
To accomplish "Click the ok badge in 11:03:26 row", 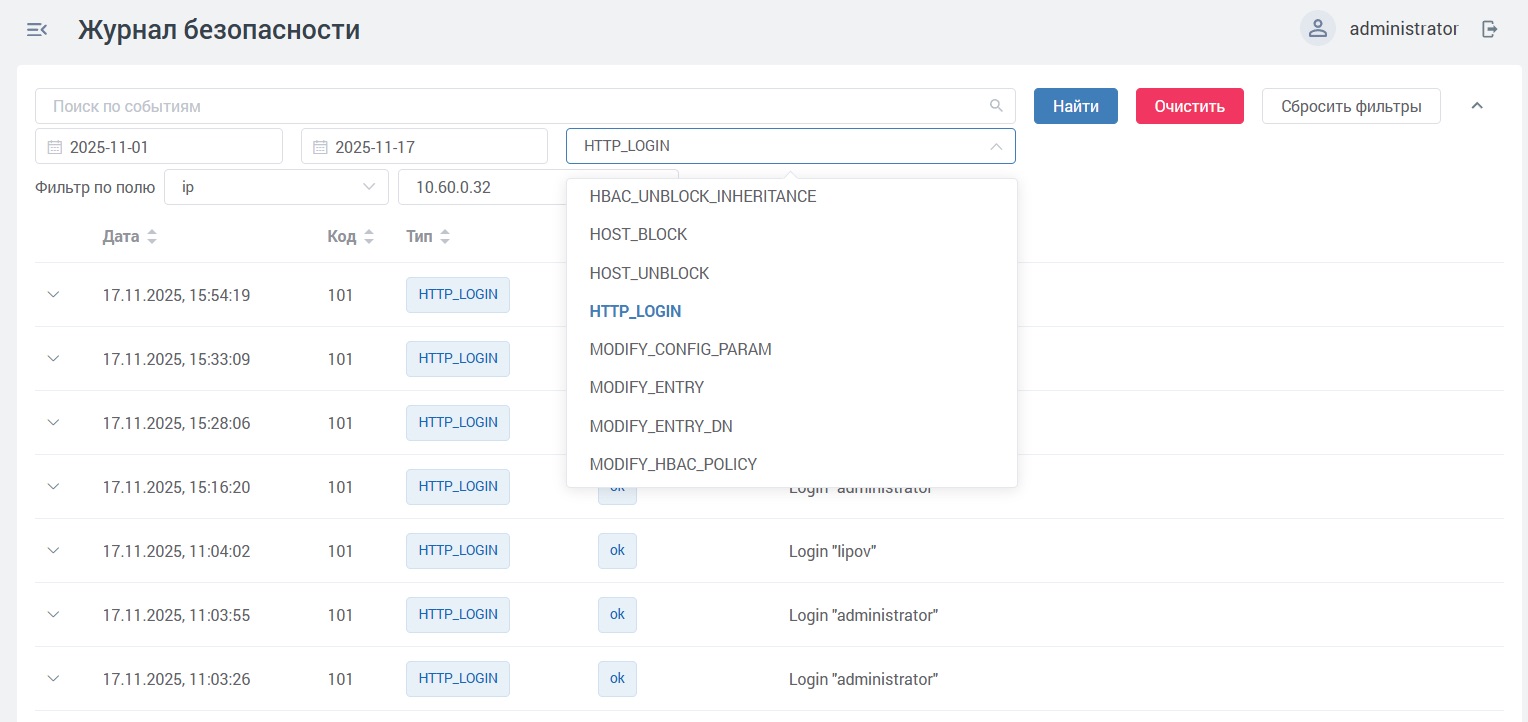I will click(x=617, y=679).
